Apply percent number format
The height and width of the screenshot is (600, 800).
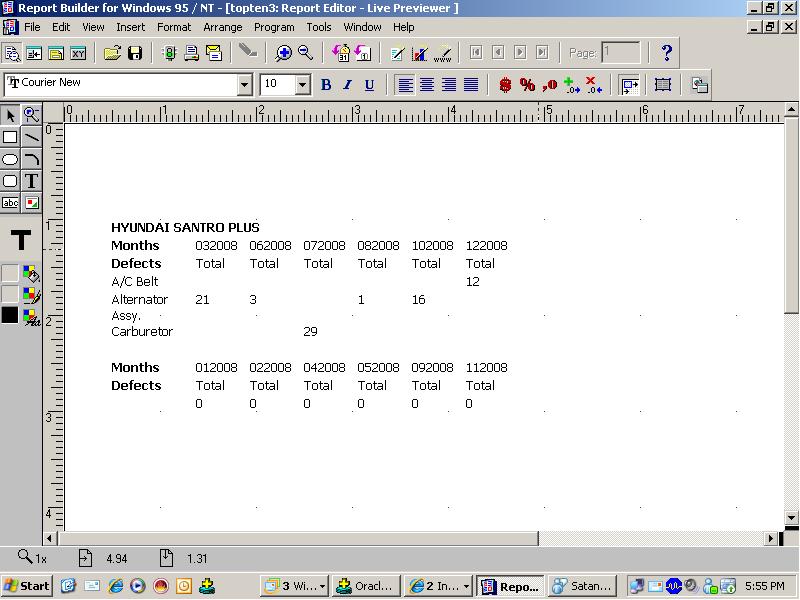coord(526,85)
